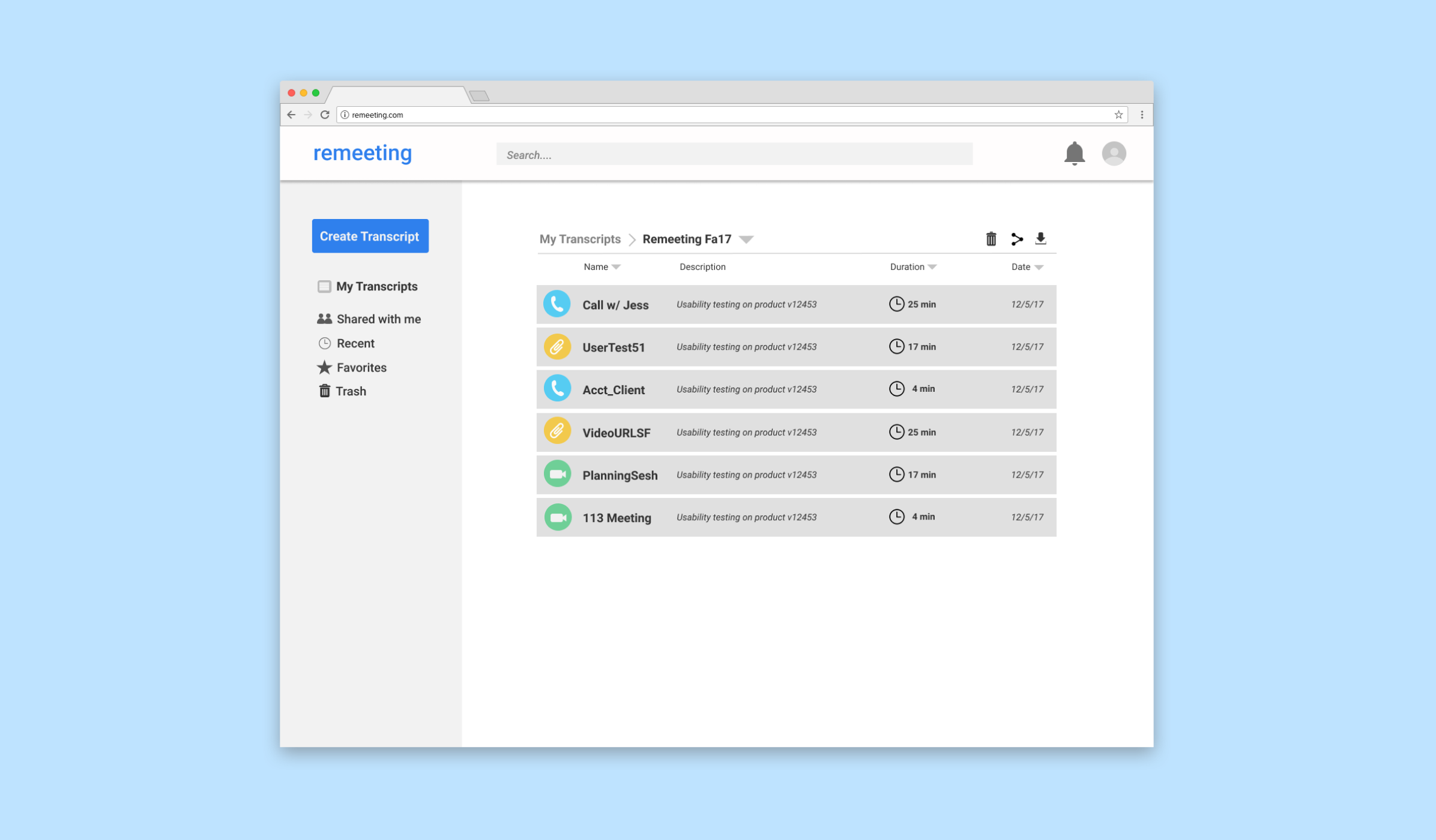Go to Favorites in the sidebar
The width and height of the screenshot is (1436, 840).
(x=361, y=368)
